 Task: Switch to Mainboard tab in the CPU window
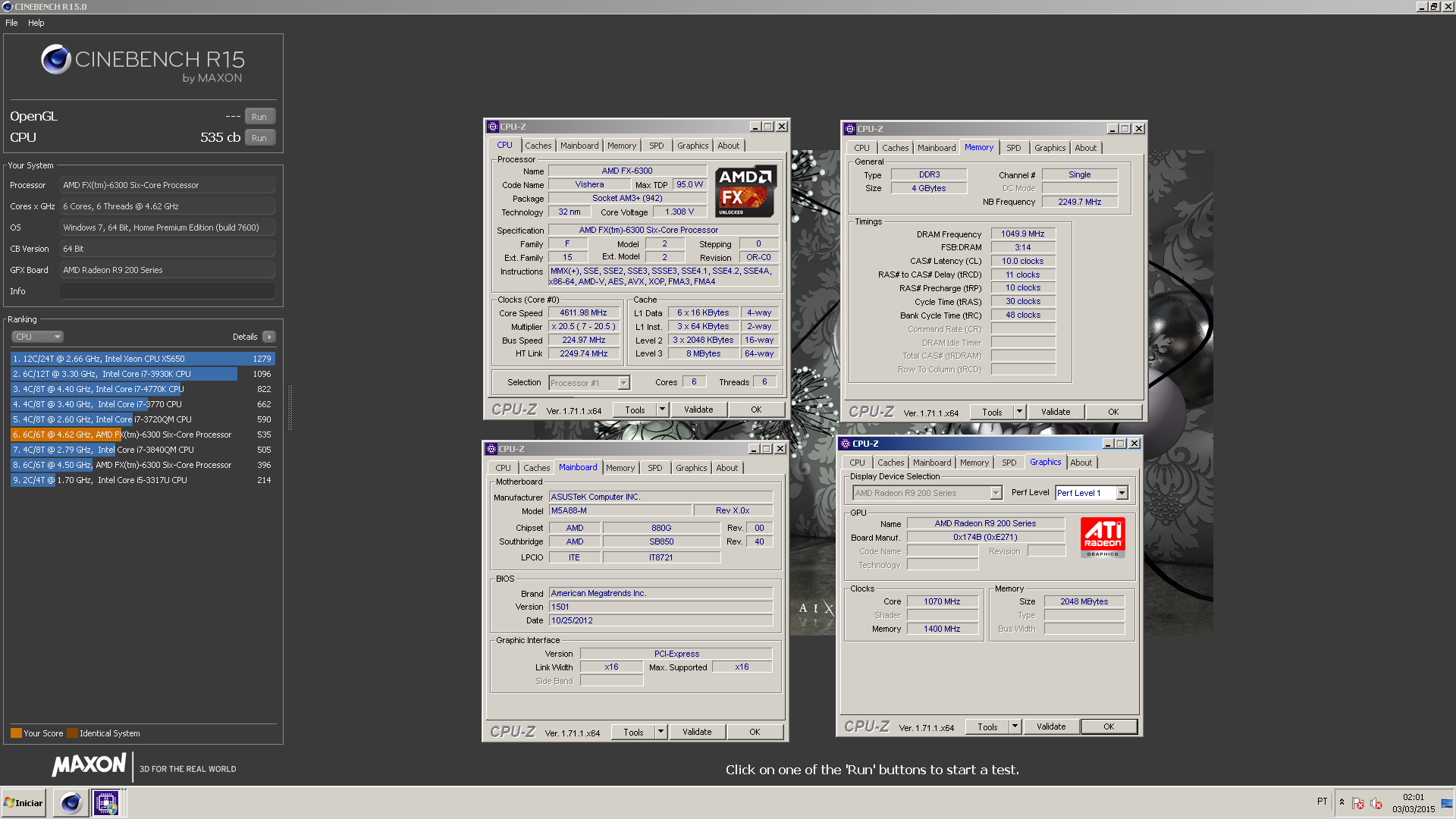[579, 146]
